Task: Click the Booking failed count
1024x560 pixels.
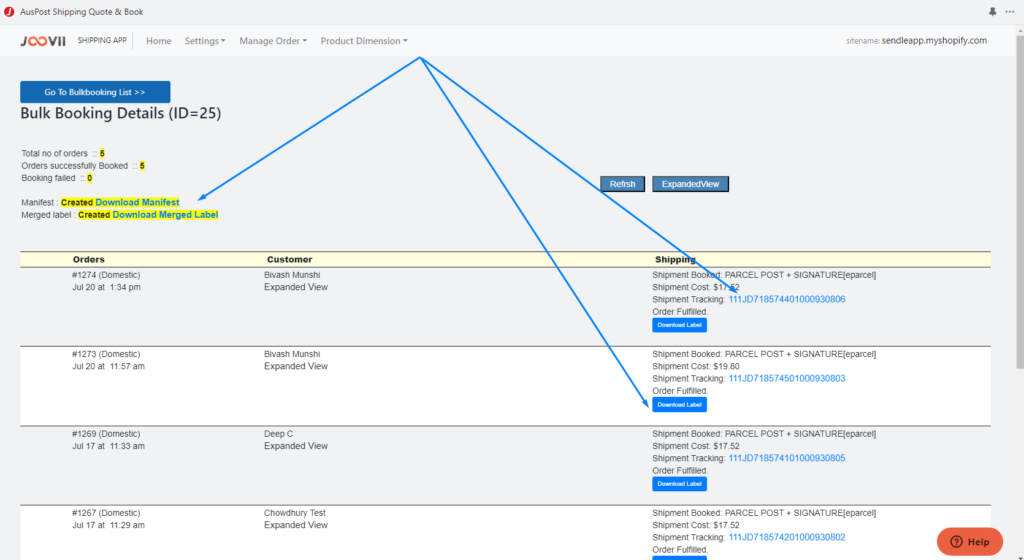Action: coord(89,178)
